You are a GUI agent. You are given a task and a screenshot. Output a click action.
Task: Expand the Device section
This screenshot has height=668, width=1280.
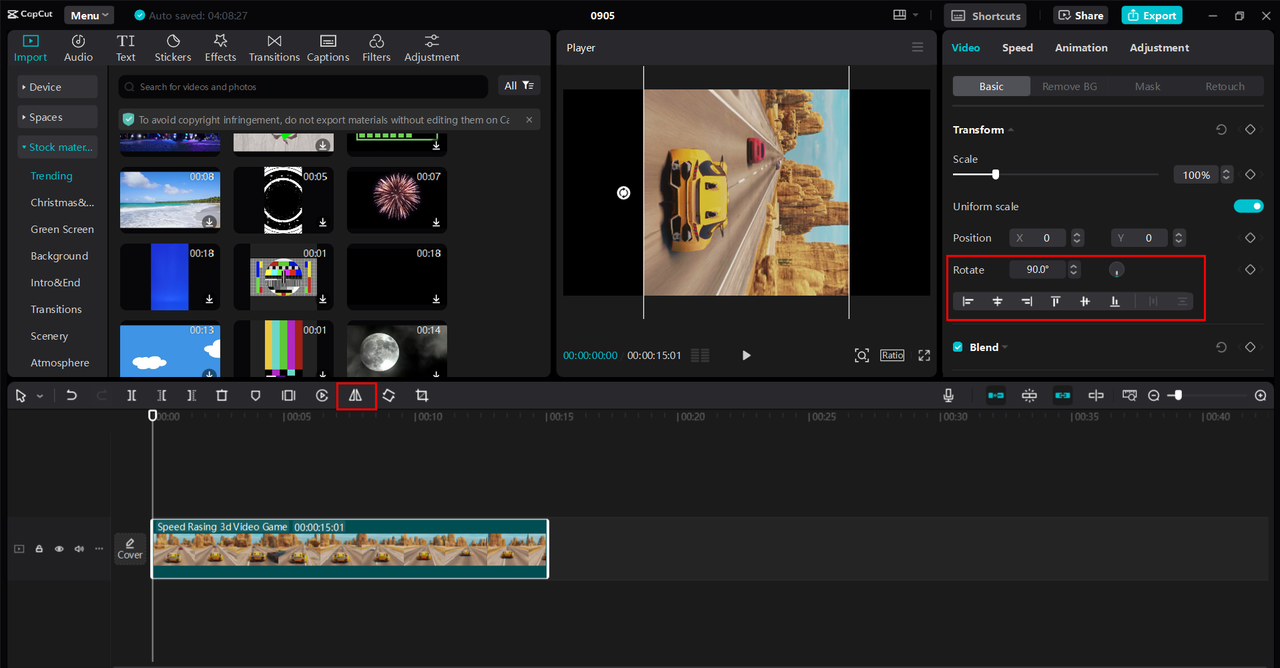pos(57,87)
